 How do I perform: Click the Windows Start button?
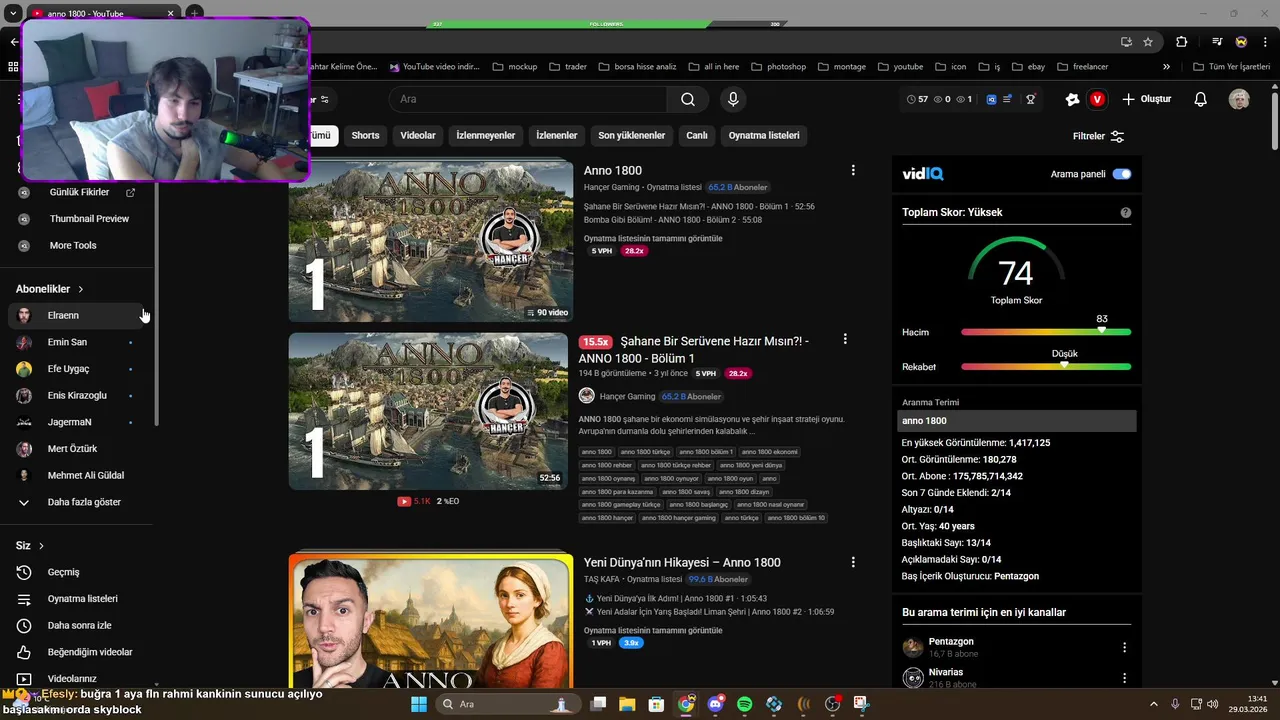[419, 704]
